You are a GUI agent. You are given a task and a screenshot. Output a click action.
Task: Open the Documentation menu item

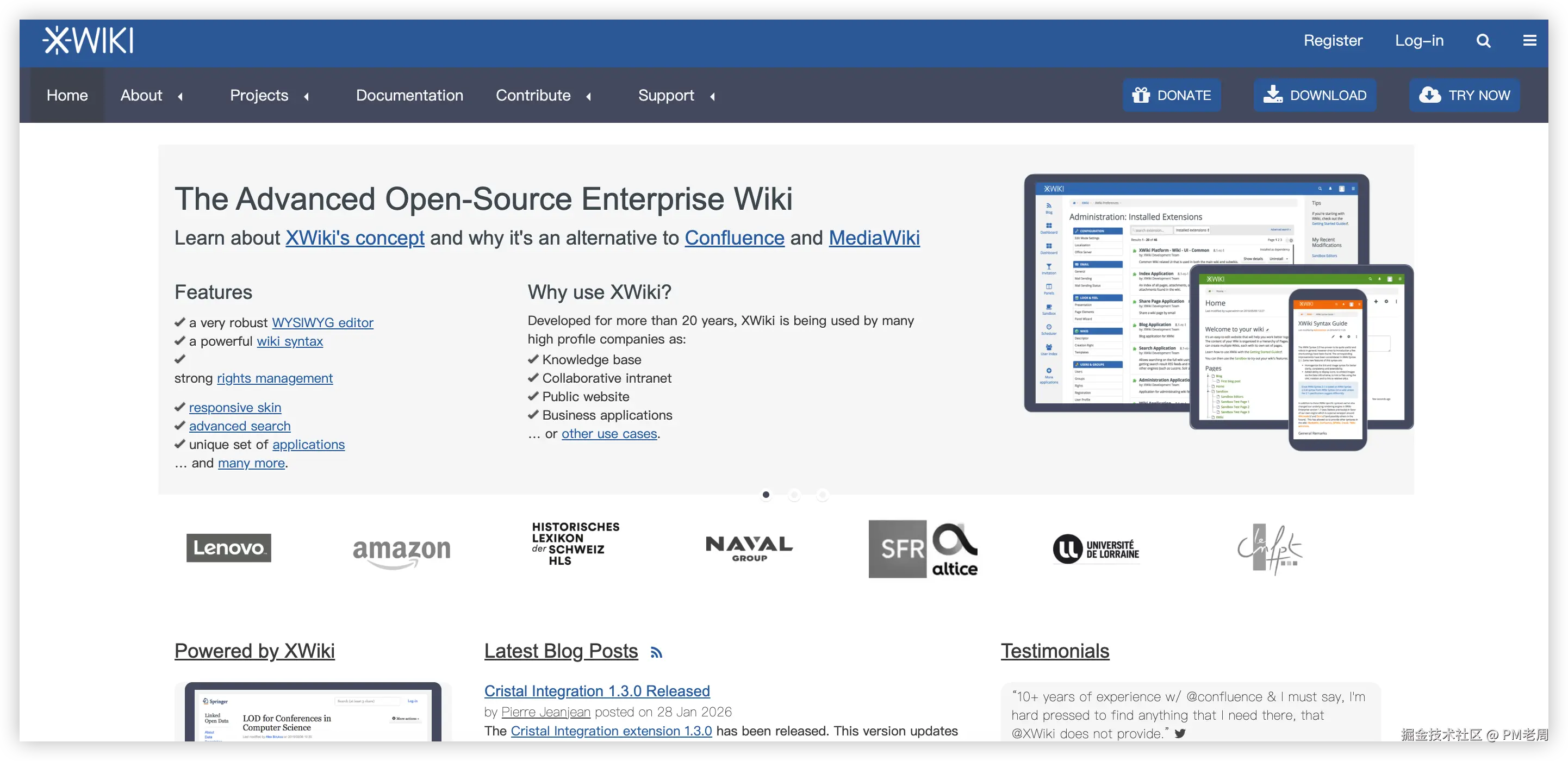[x=409, y=96]
